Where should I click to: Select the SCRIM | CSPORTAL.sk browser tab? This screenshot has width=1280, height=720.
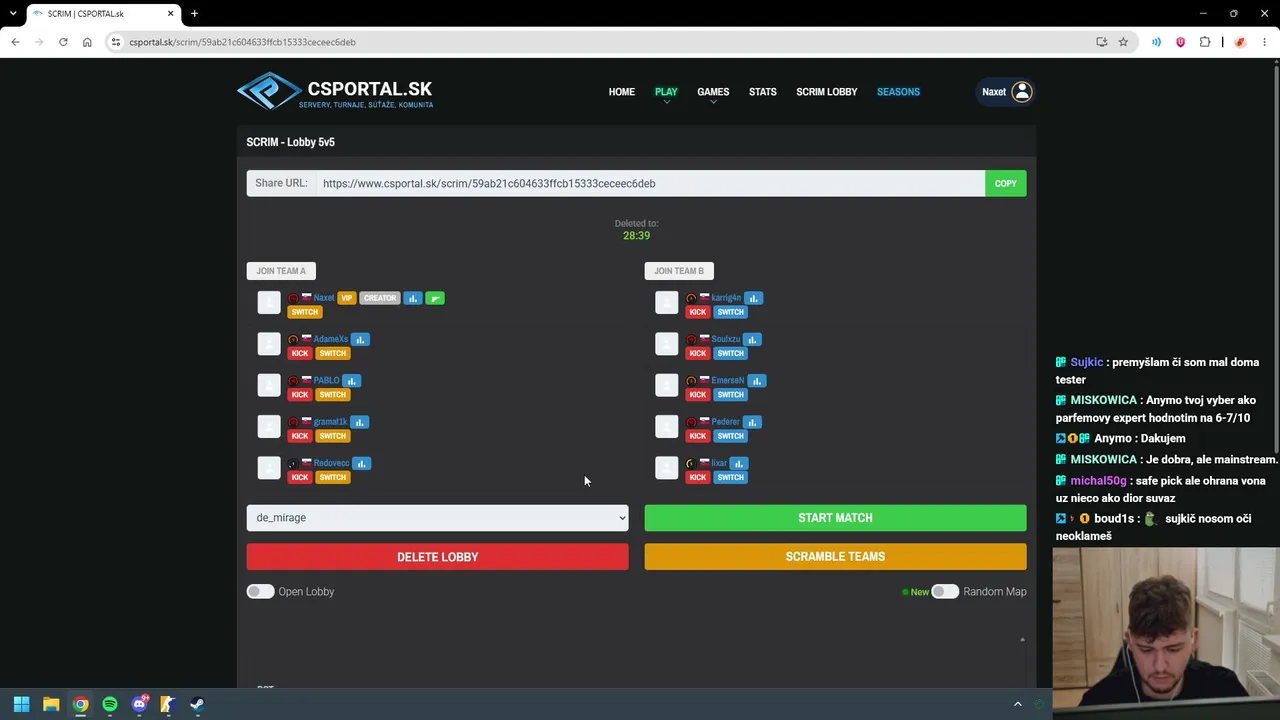pos(104,14)
